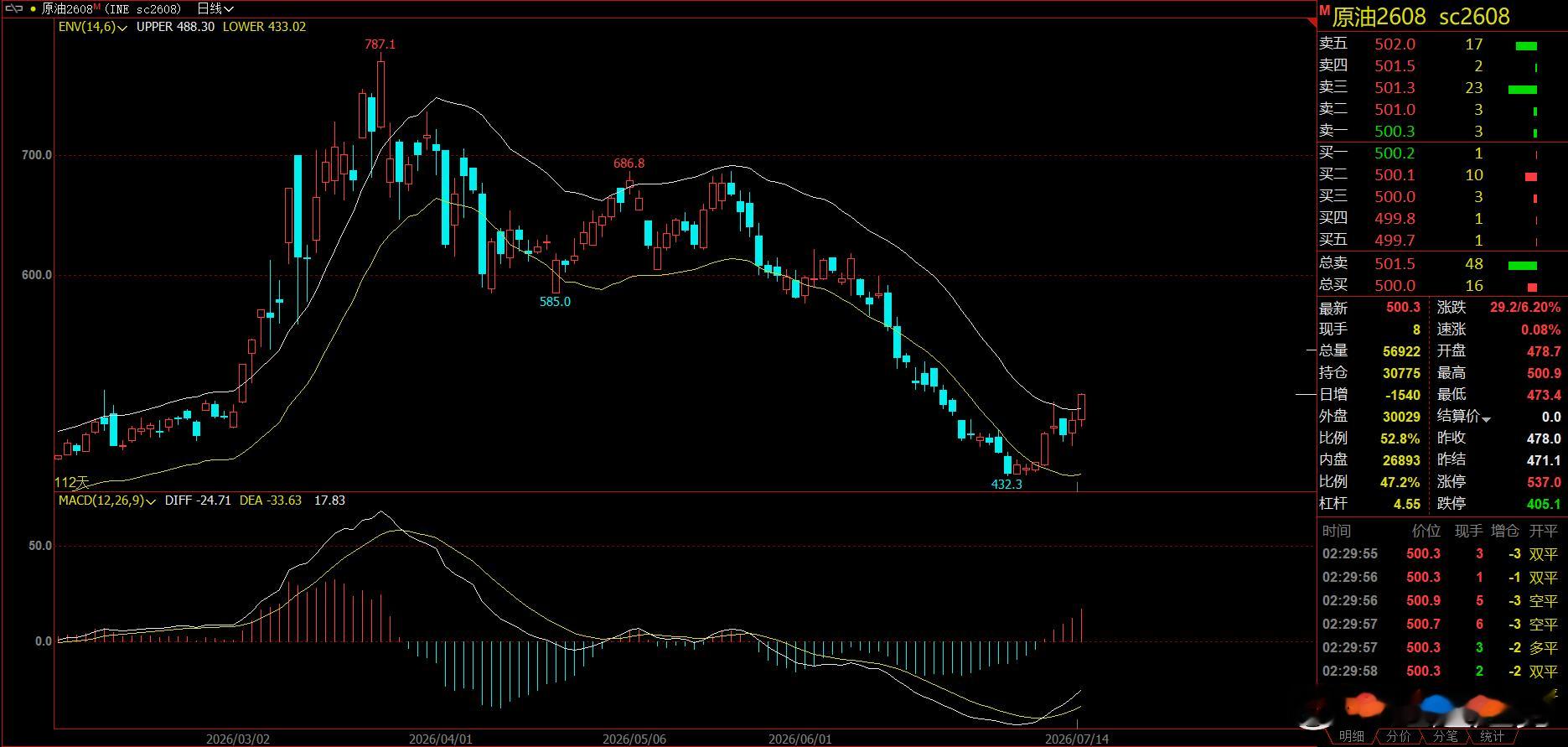Select the 买五 price 499.7
This screenshot has width=1568, height=747.
[x=1395, y=241]
